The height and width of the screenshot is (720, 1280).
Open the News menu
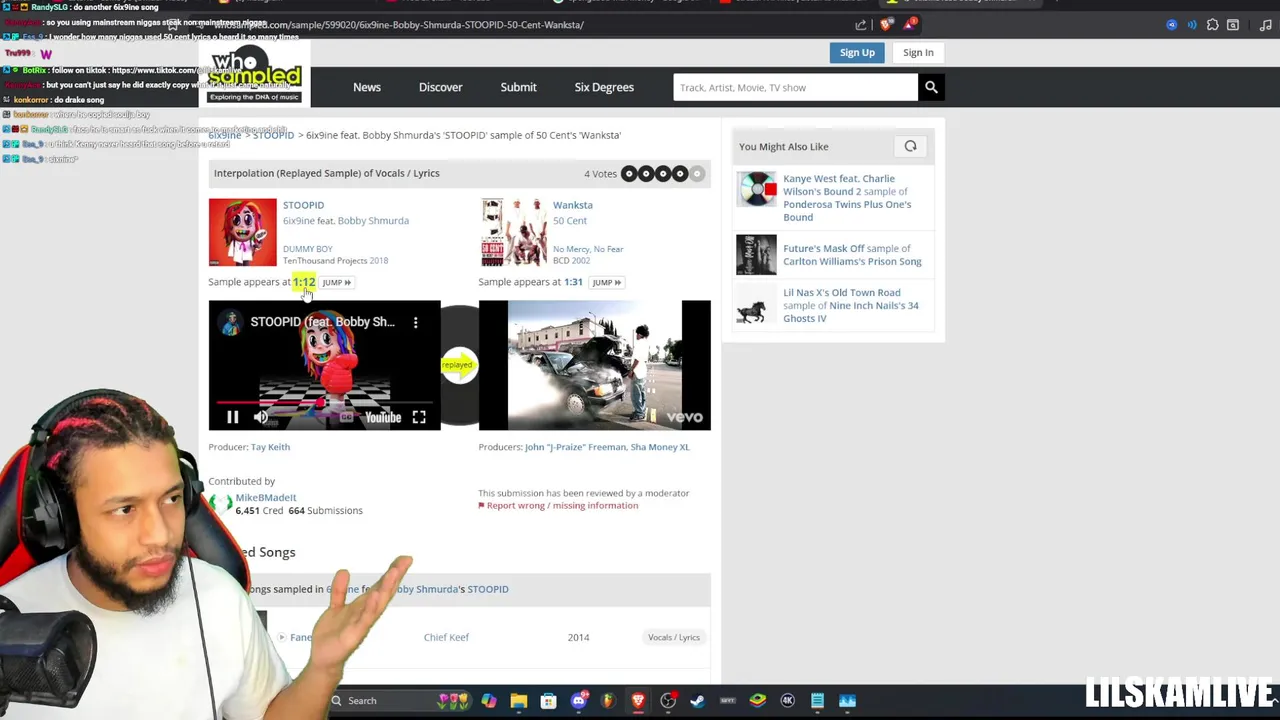(367, 87)
